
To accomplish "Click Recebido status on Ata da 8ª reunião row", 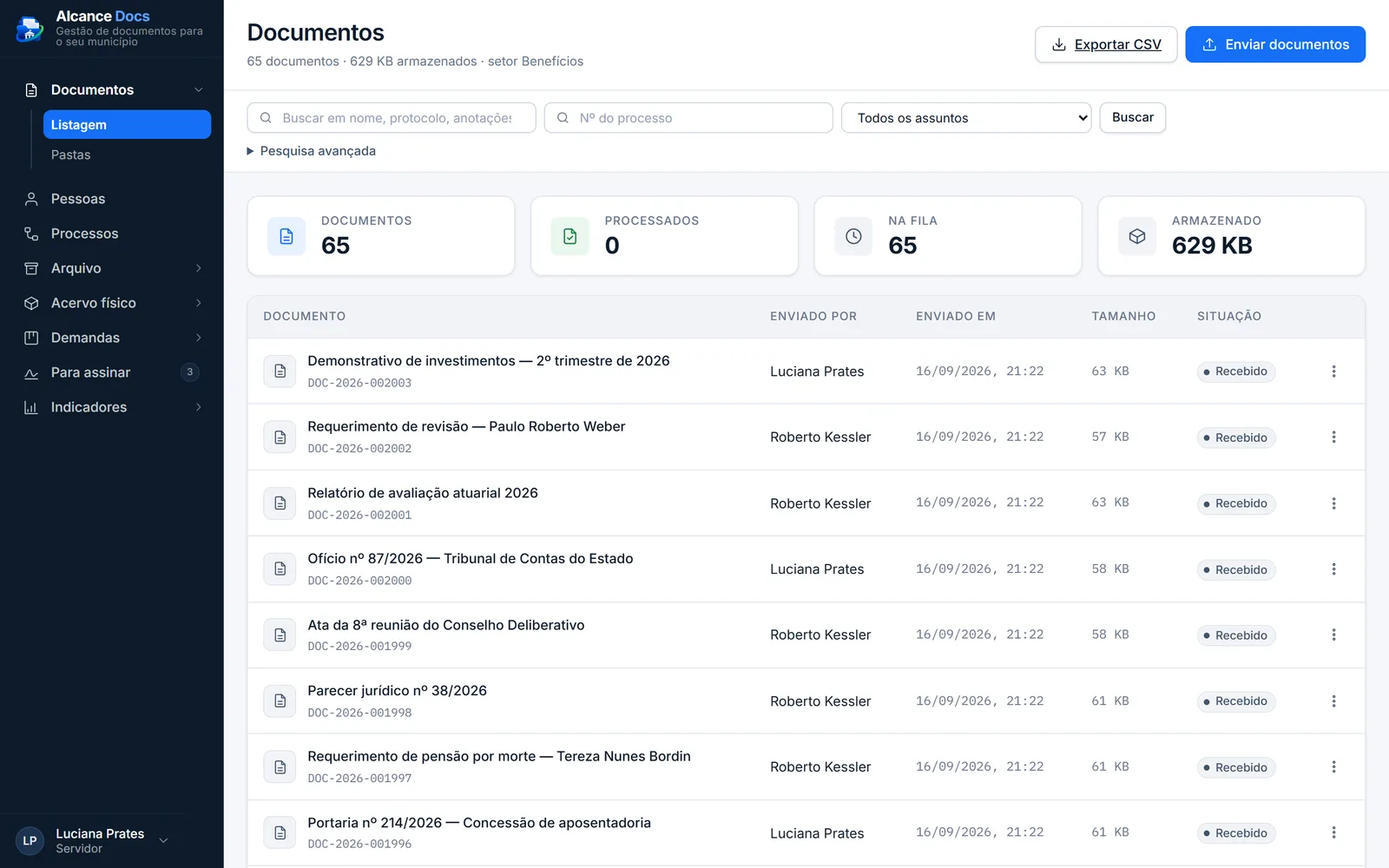I will pos(1236,635).
